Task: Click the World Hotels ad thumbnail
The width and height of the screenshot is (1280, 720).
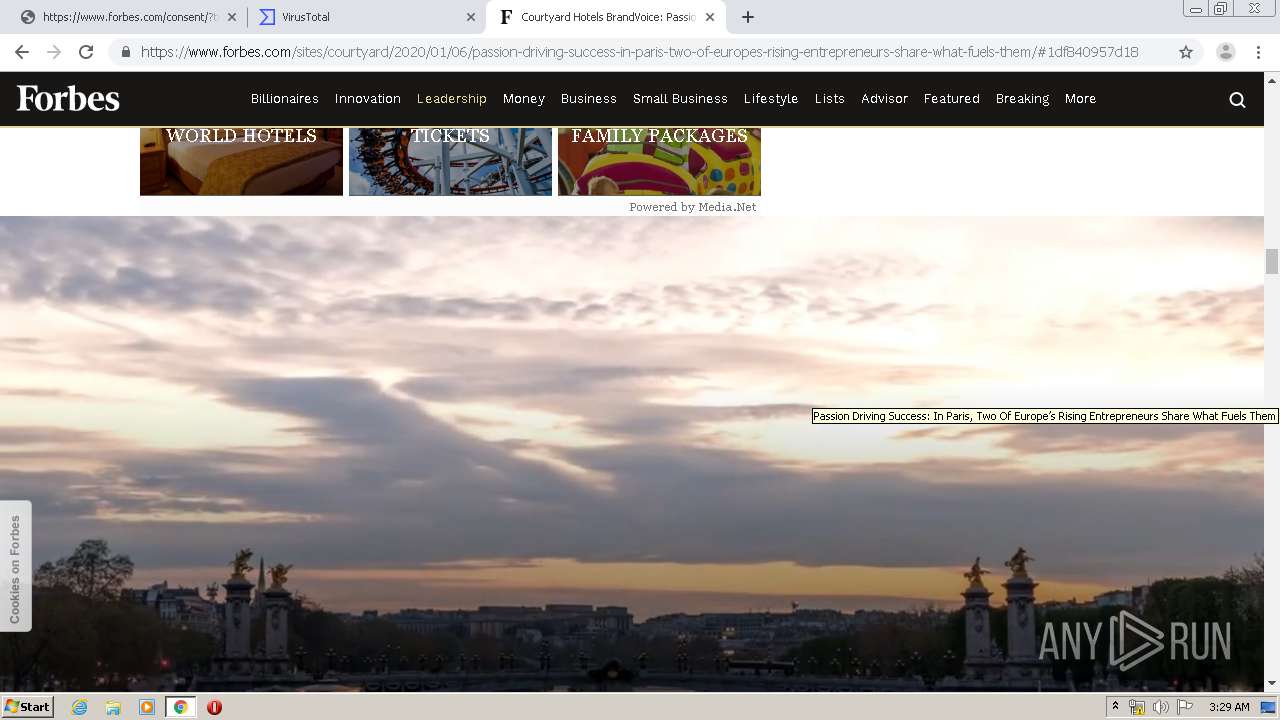Action: (241, 161)
